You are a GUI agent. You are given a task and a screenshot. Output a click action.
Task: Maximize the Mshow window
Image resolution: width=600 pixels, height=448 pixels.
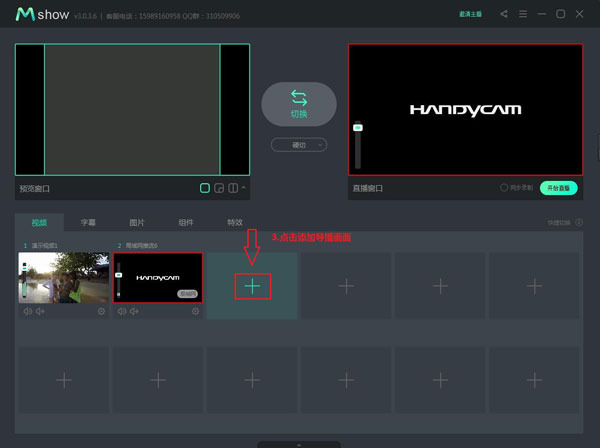[561, 14]
